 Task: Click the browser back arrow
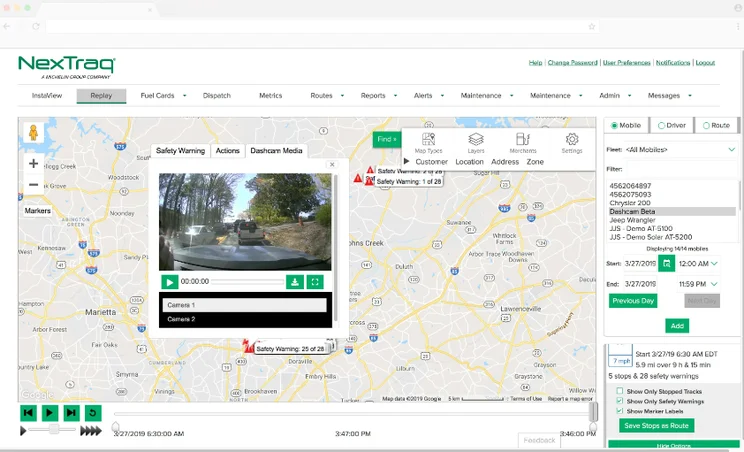[7, 27]
